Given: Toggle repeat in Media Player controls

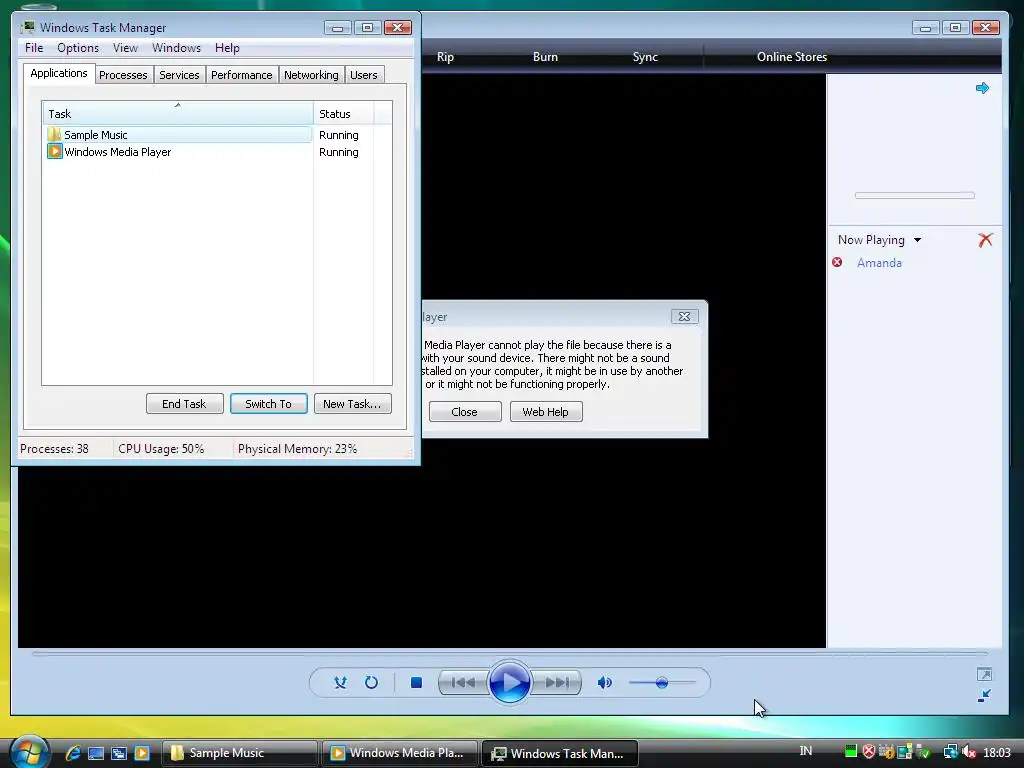Looking at the screenshot, I should 371,682.
